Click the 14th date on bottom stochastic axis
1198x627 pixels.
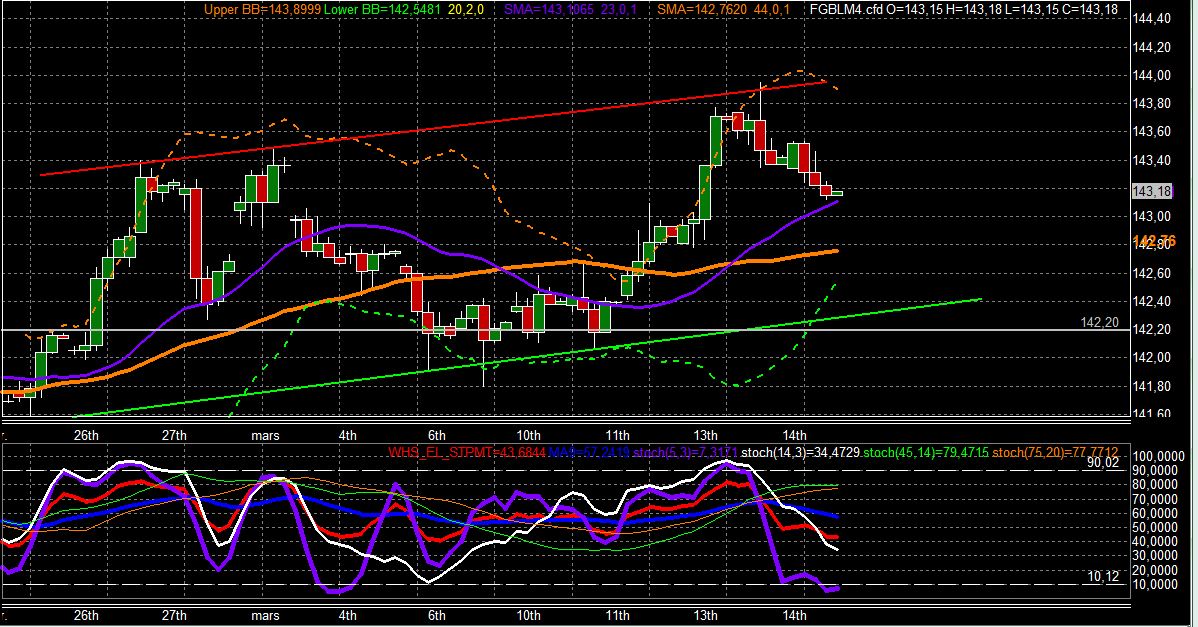[x=795, y=616]
